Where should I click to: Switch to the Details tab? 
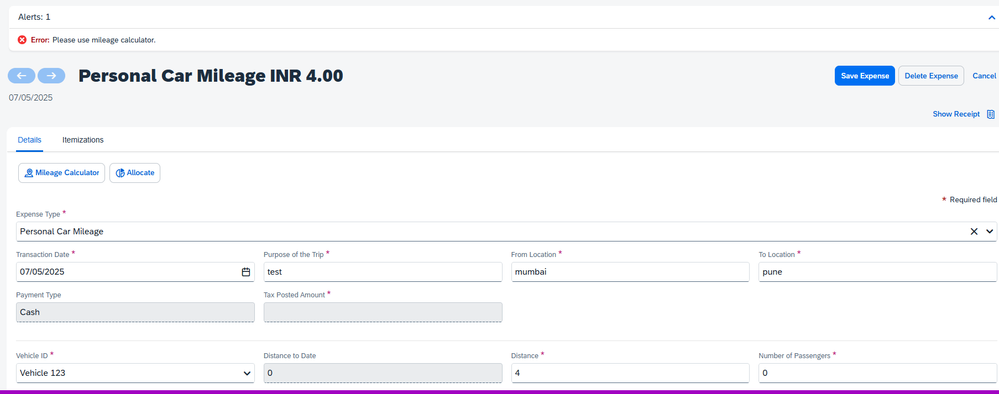(x=29, y=140)
